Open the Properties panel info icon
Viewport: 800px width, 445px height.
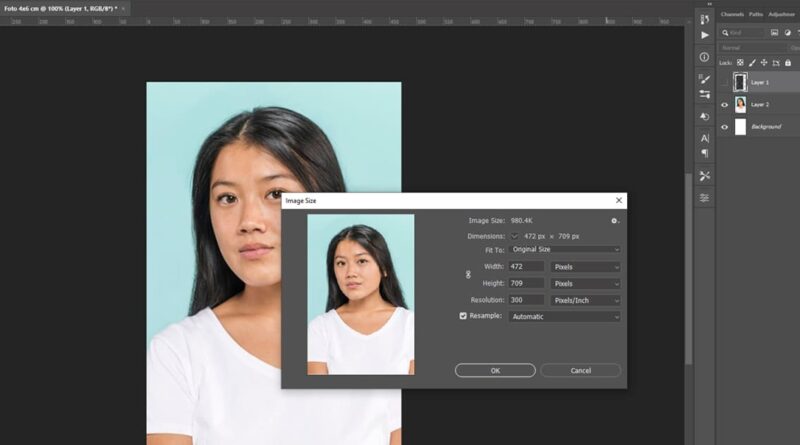click(704, 57)
